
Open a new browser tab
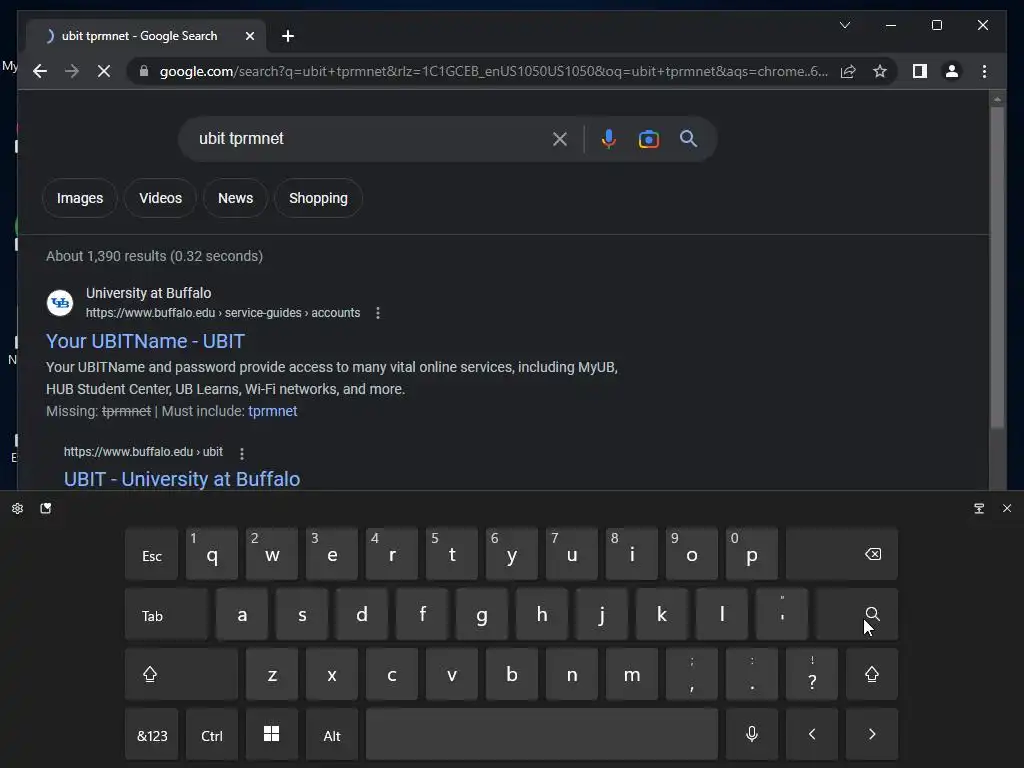(x=288, y=36)
